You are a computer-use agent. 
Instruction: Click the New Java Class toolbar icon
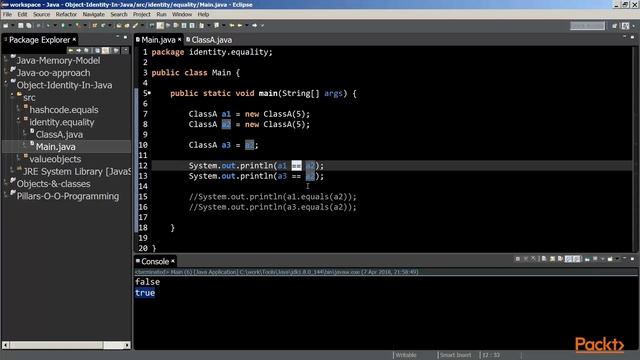click(x=103, y=25)
